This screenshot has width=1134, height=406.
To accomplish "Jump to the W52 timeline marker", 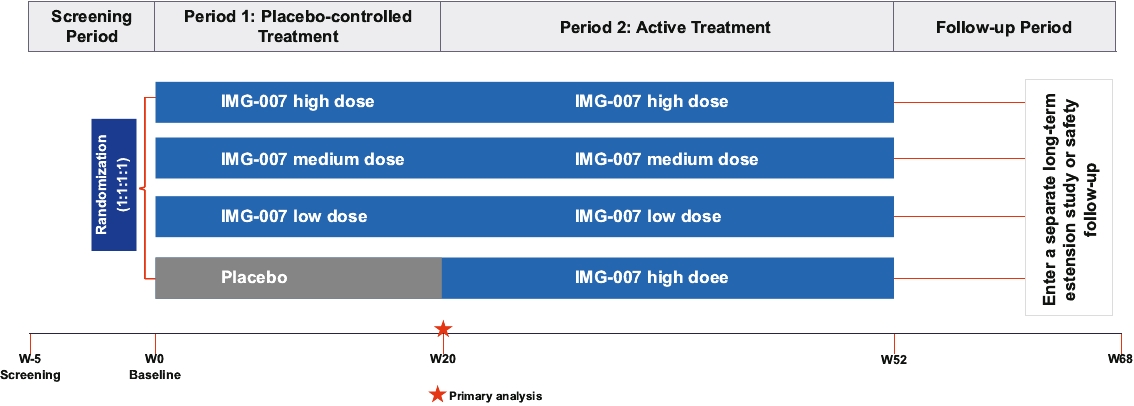I will click(x=893, y=359).
